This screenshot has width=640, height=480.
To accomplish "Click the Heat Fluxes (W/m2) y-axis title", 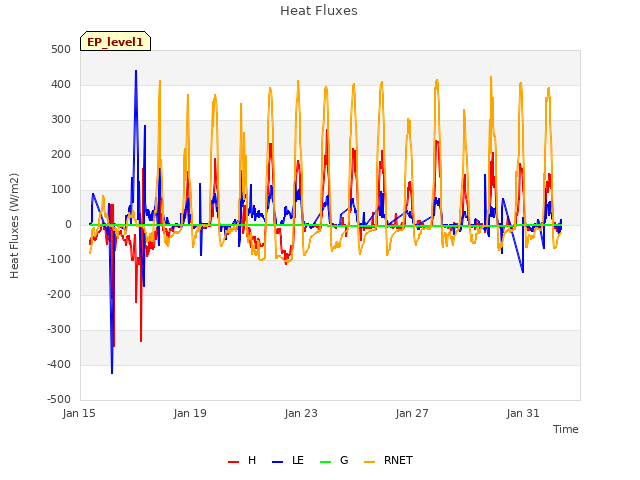I will pos(14,226).
